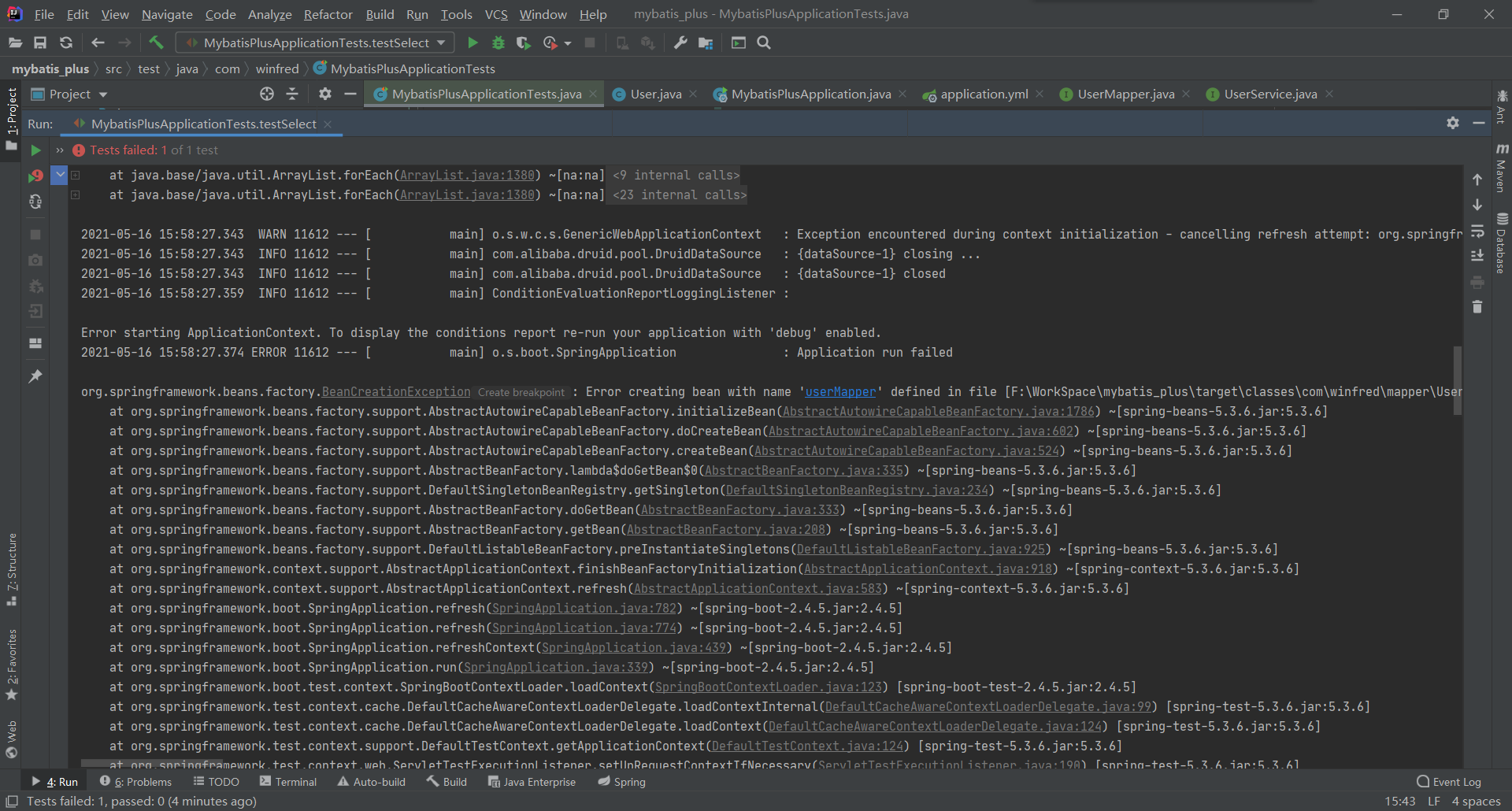The height and width of the screenshot is (811, 1512).
Task: Start debugging with the green bug icon
Action: (x=498, y=43)
